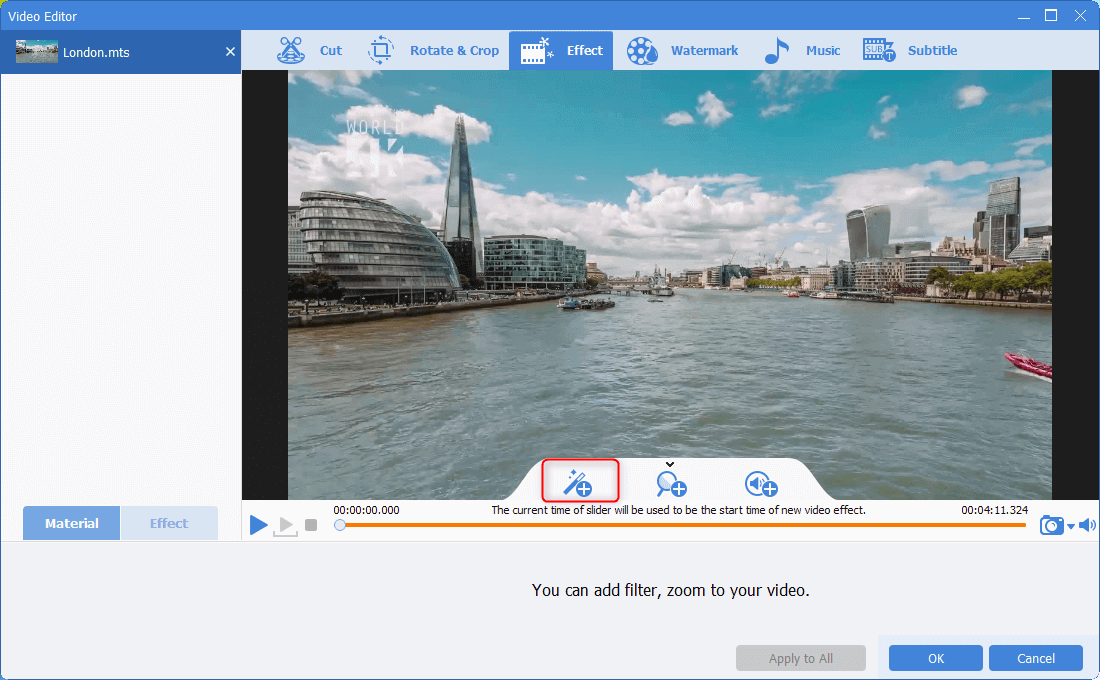Stop video playback
Viewport: 1100px width, 680px height.
311,525
